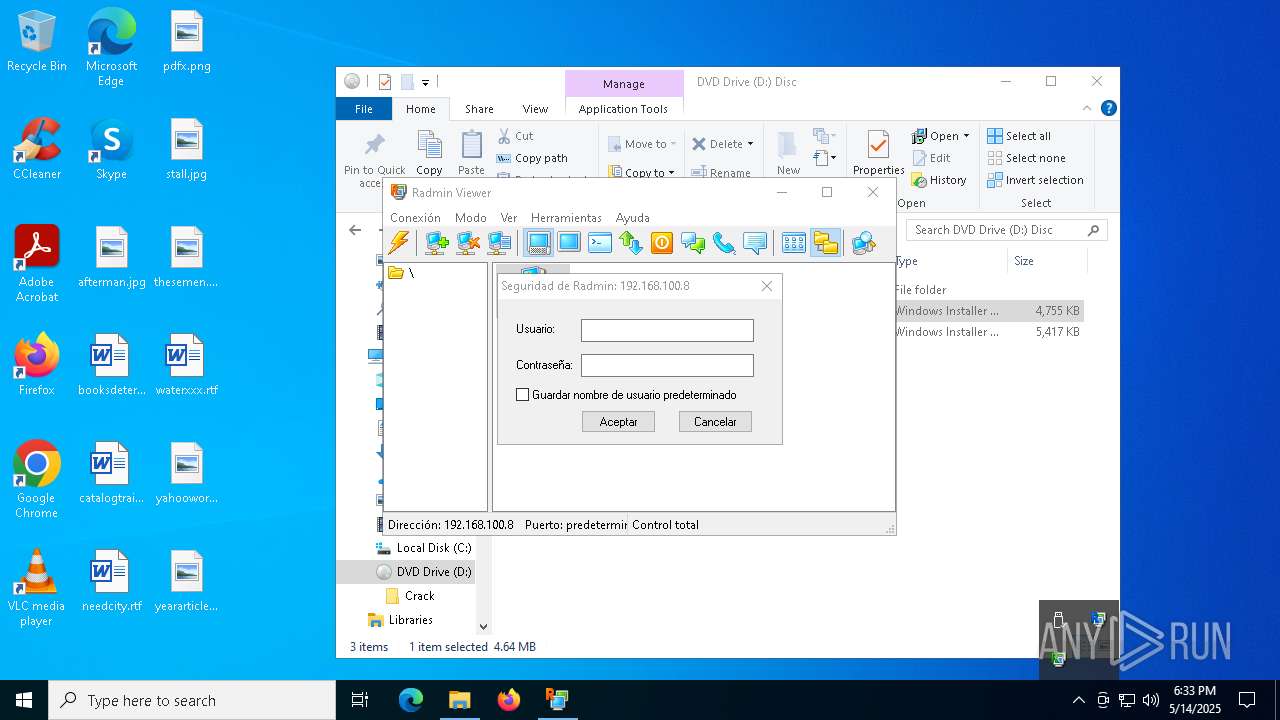1280x720 pixels.
Task: Click the taskbar search box
Action: [x=192, y=700]
